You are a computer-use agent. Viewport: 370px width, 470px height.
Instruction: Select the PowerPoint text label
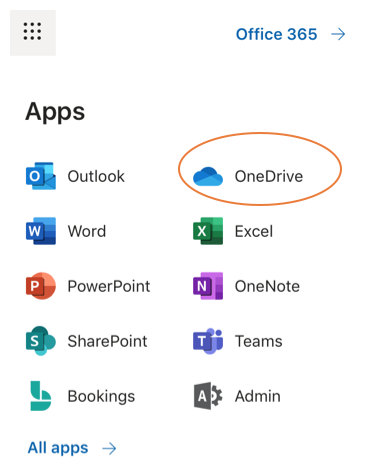(x=109, y=286)
